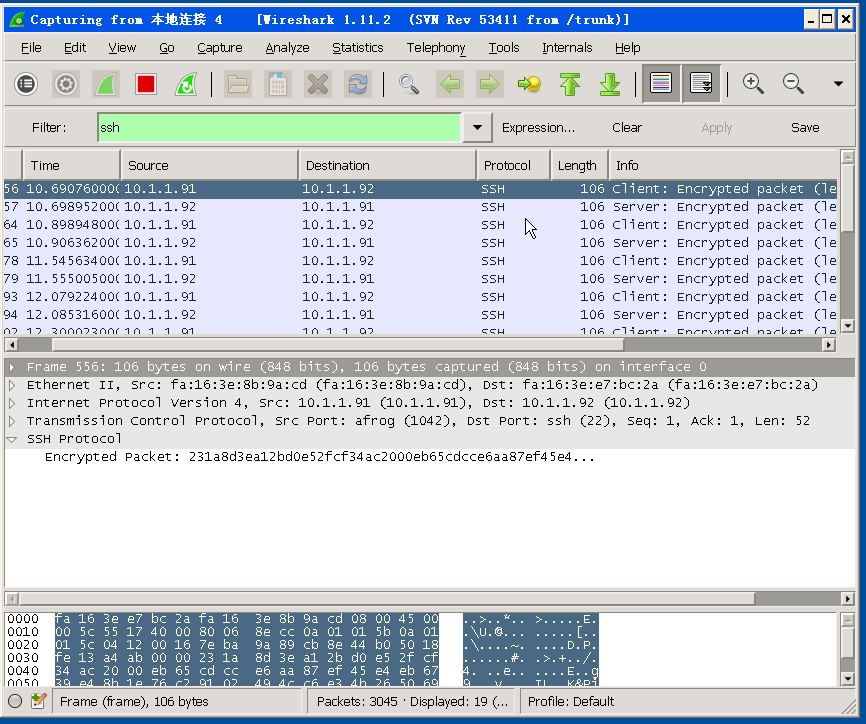Toggle packet list colorize button
The width and height of the screenshot is (866, 724).
click(x=661, y=84)
